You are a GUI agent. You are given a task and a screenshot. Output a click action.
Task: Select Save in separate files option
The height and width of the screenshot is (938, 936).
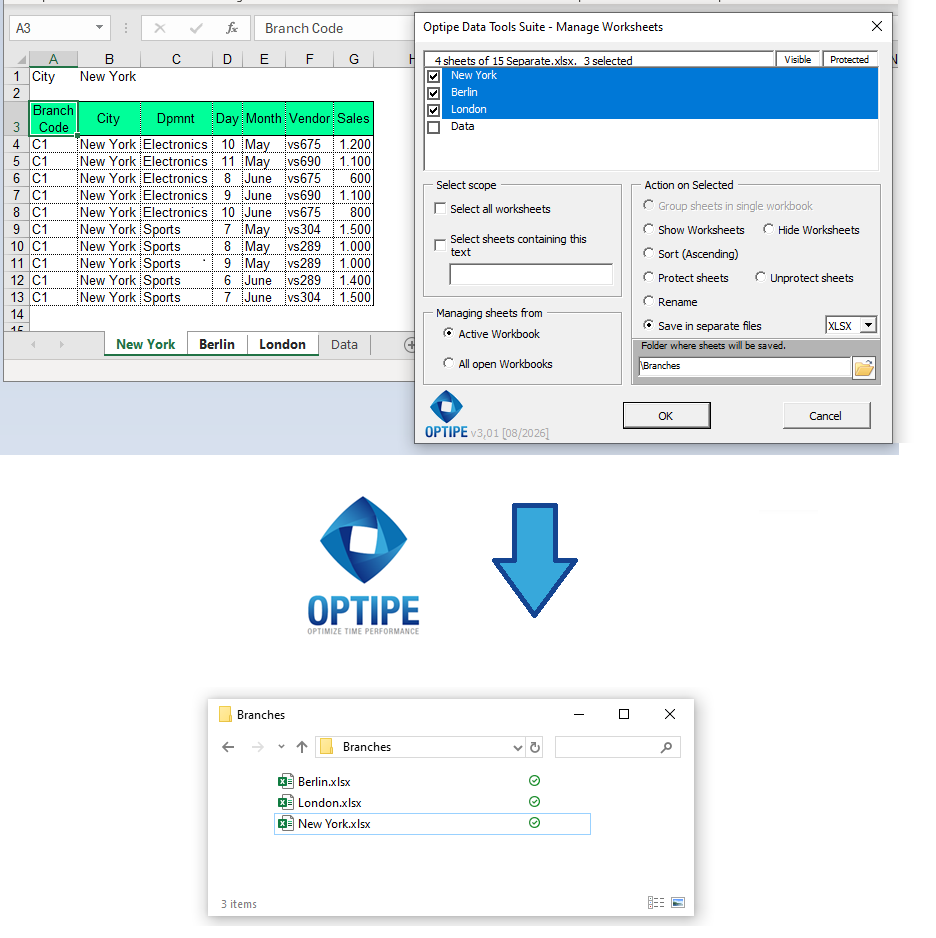pos(648,325)
